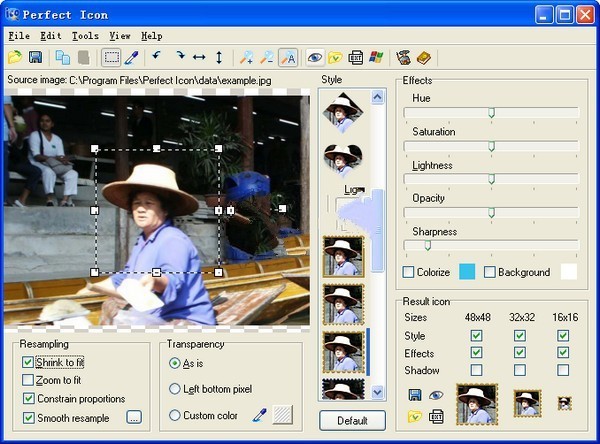Viewport: 600px width, 444px height.
Task: Click the Open file toolbar icon
Action: [x=16, y=58]
